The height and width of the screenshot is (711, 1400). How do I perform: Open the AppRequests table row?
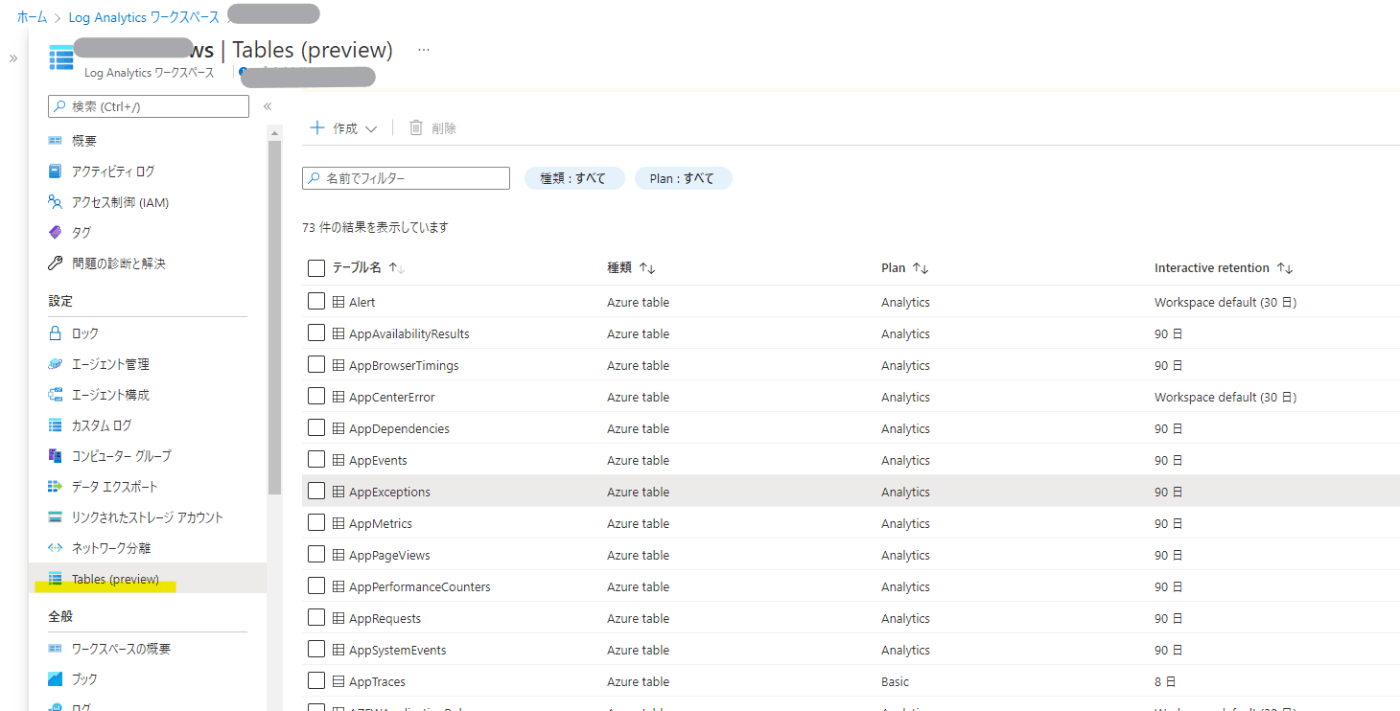click(x=851, y=618)
